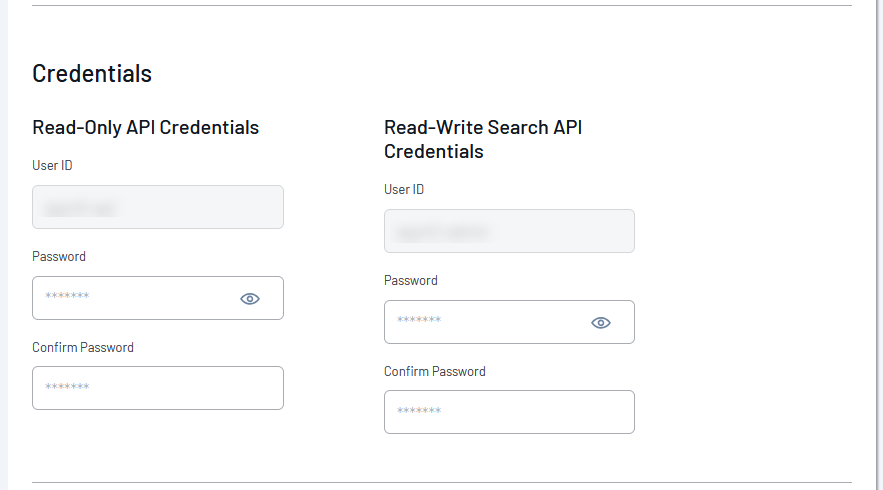Click the vertical scrollbar at the right edge

coord(879,245)
